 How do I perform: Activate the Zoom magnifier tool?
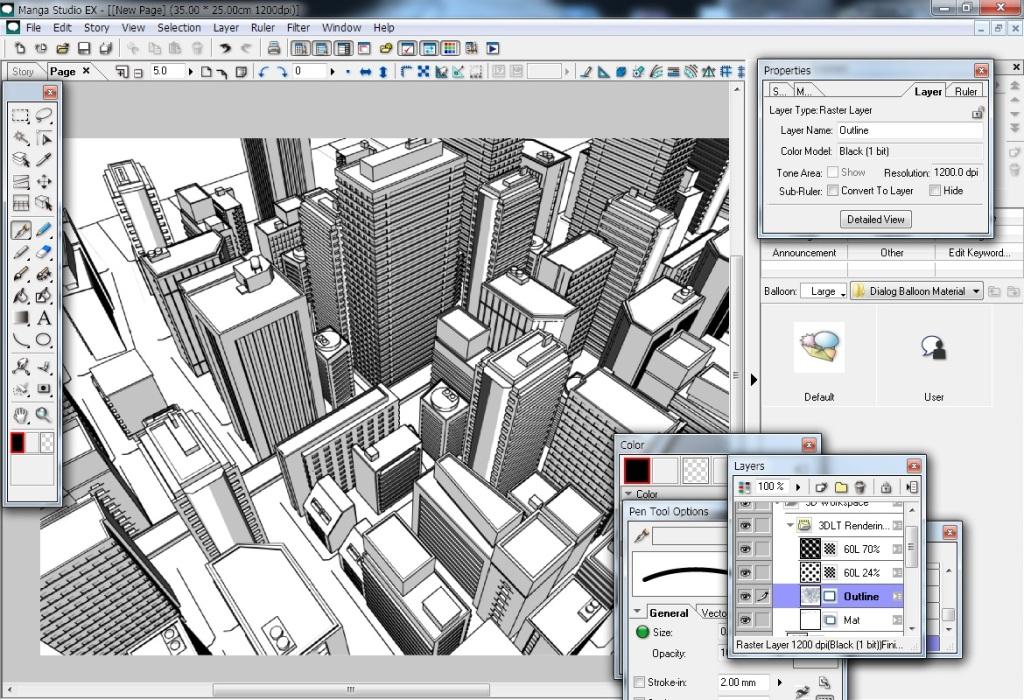[x=44, y=414]
